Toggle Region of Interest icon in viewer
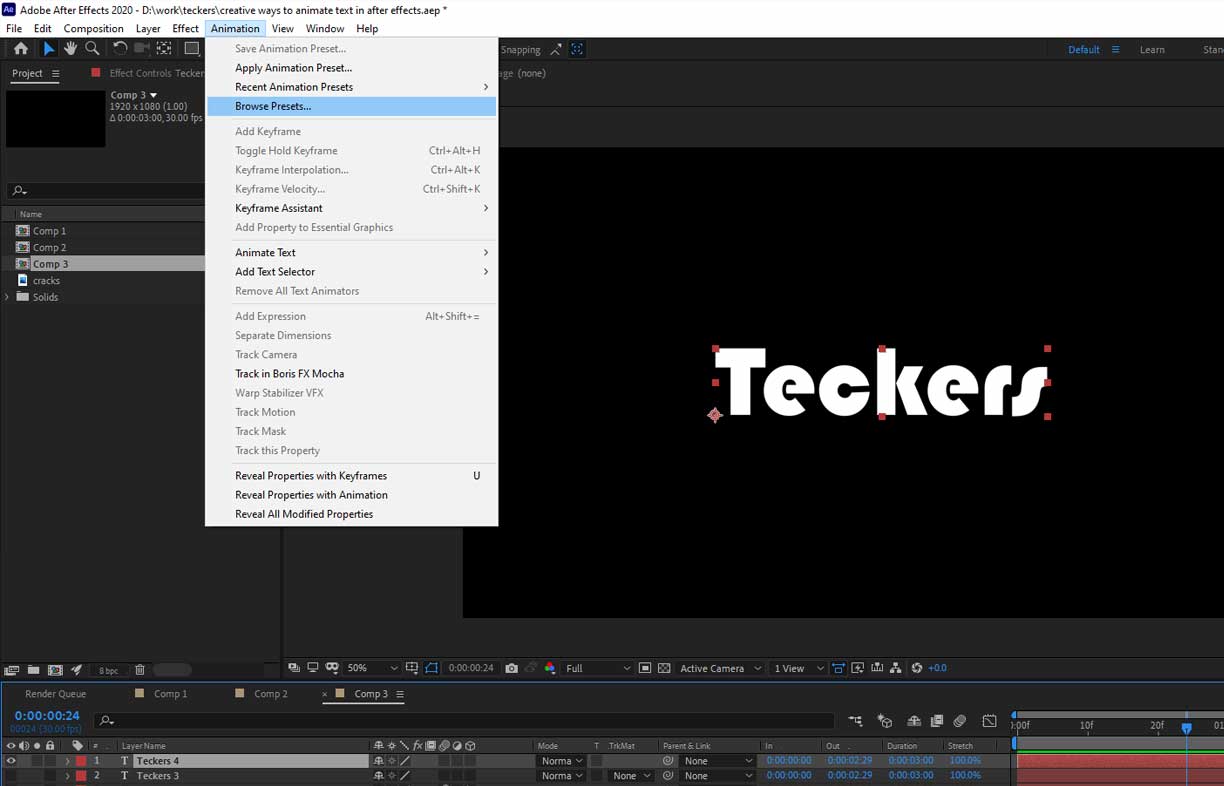This screenshot has height=786, width=1224. [x=644, y=668]
